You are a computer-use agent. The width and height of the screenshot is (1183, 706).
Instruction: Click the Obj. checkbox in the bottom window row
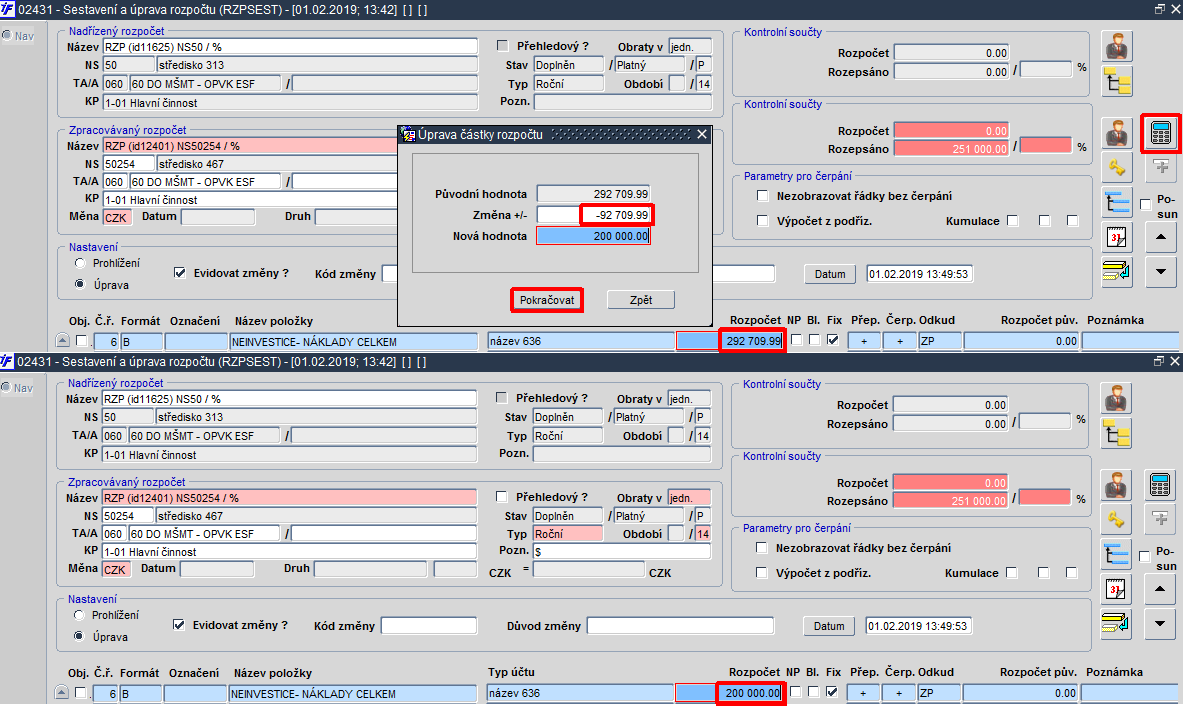pyautogui.click(x=81, y=692)
